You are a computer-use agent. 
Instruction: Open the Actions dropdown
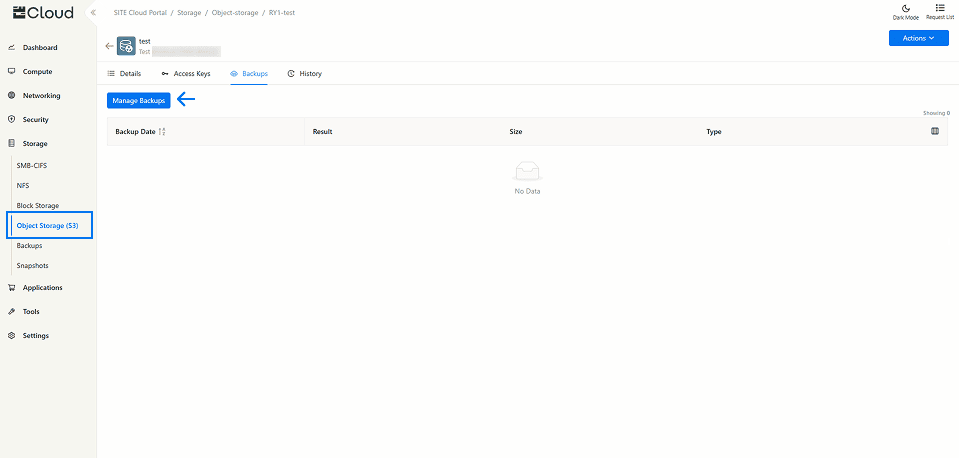(x=918, y=38)
